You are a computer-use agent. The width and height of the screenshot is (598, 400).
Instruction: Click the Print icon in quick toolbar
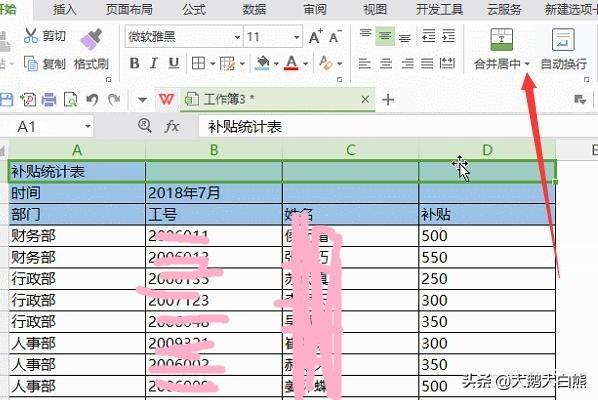(49, 100)
